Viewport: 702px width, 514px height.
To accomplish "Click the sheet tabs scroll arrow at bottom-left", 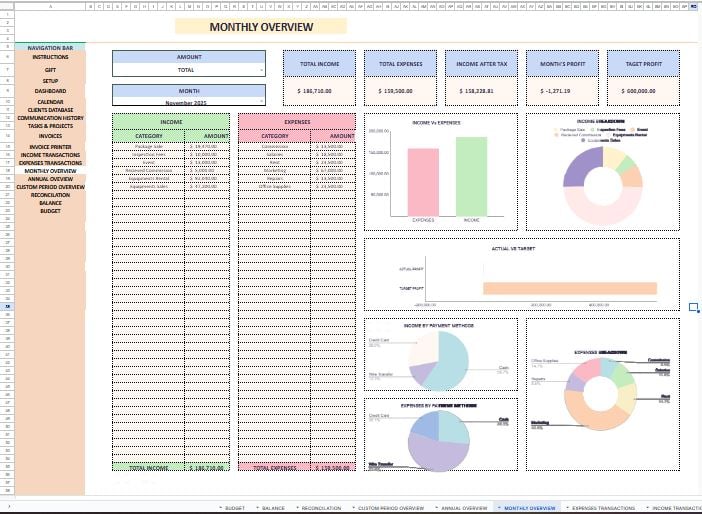I will tap(9, 507).
